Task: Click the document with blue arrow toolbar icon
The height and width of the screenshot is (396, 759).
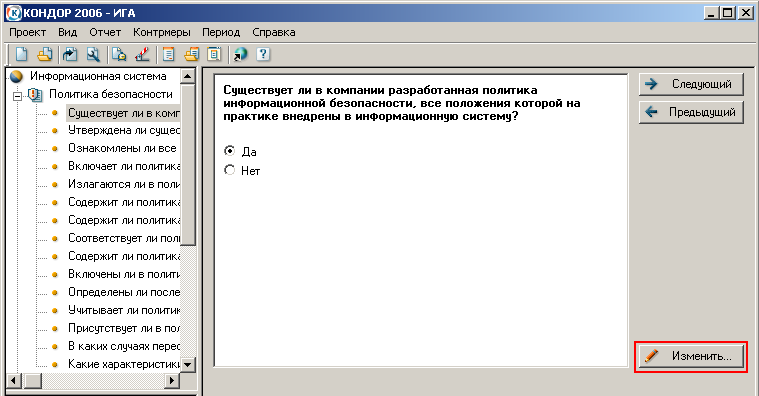Action: tap(70, 54)
